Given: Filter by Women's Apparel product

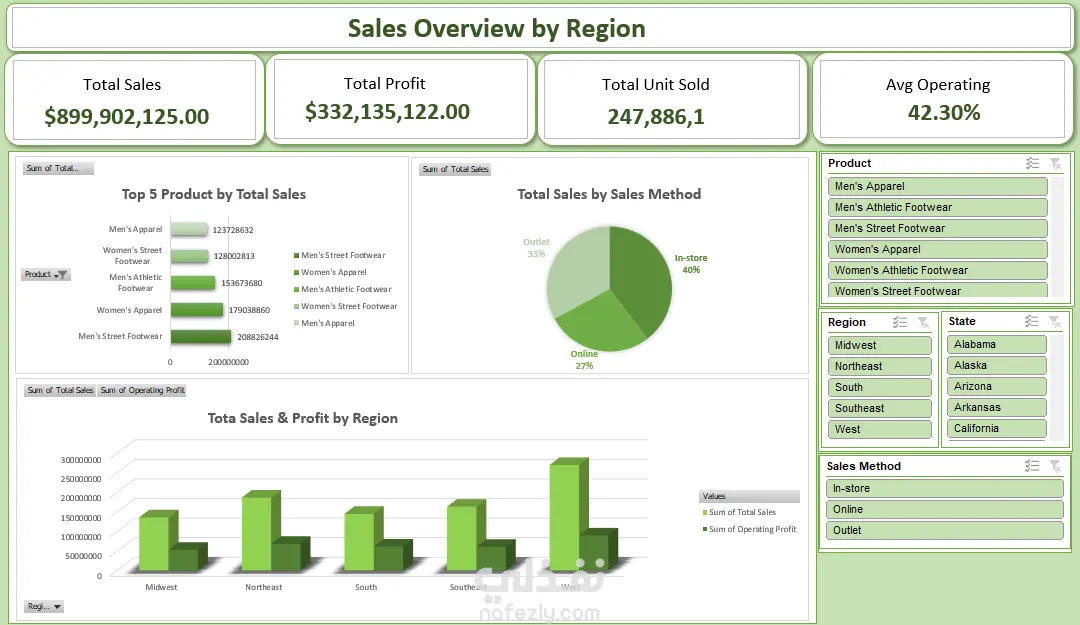Looking at the screenshot, I should tap(937, 249).
